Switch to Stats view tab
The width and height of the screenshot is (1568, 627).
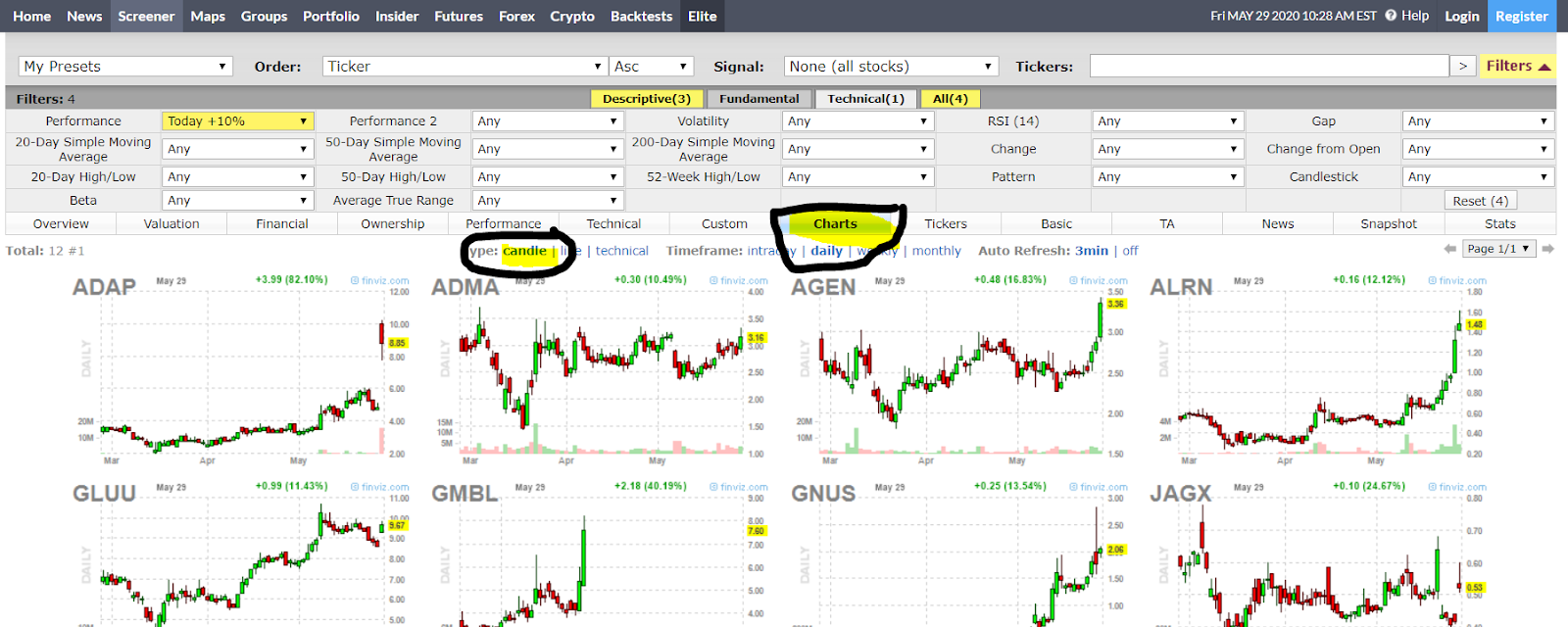(x=1499, y=223)
